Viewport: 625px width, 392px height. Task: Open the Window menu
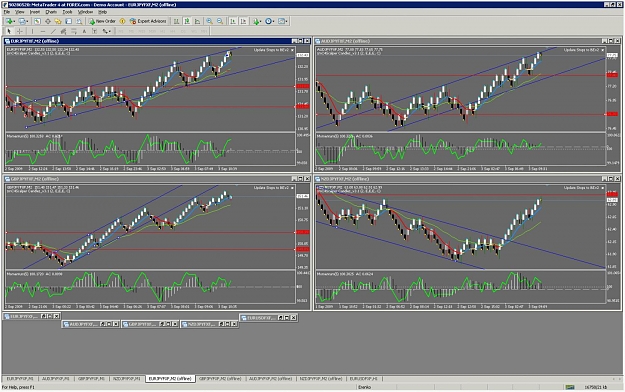(x=85, y=12)
